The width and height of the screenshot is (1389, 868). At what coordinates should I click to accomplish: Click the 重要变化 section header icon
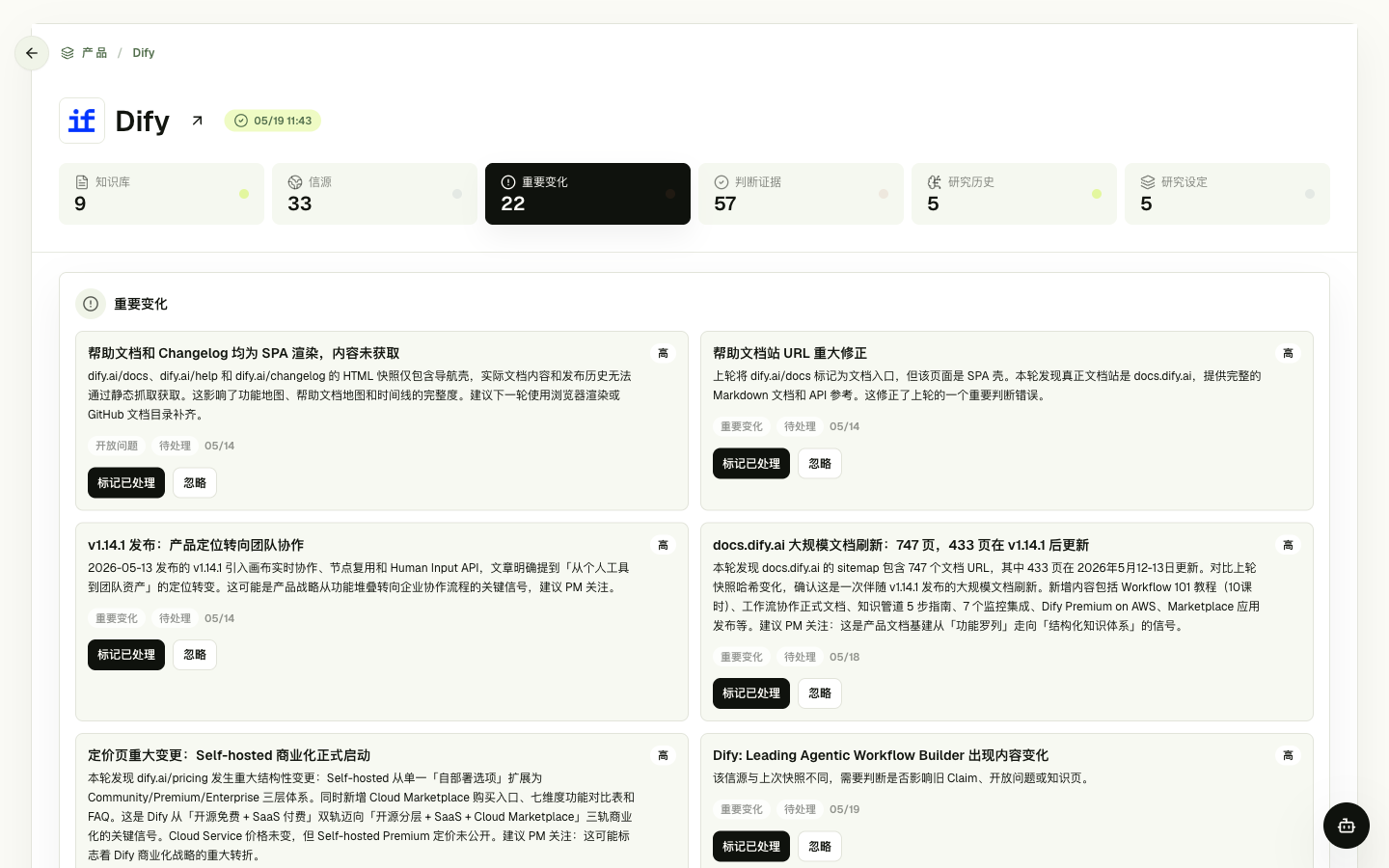(x=91, y=304)
